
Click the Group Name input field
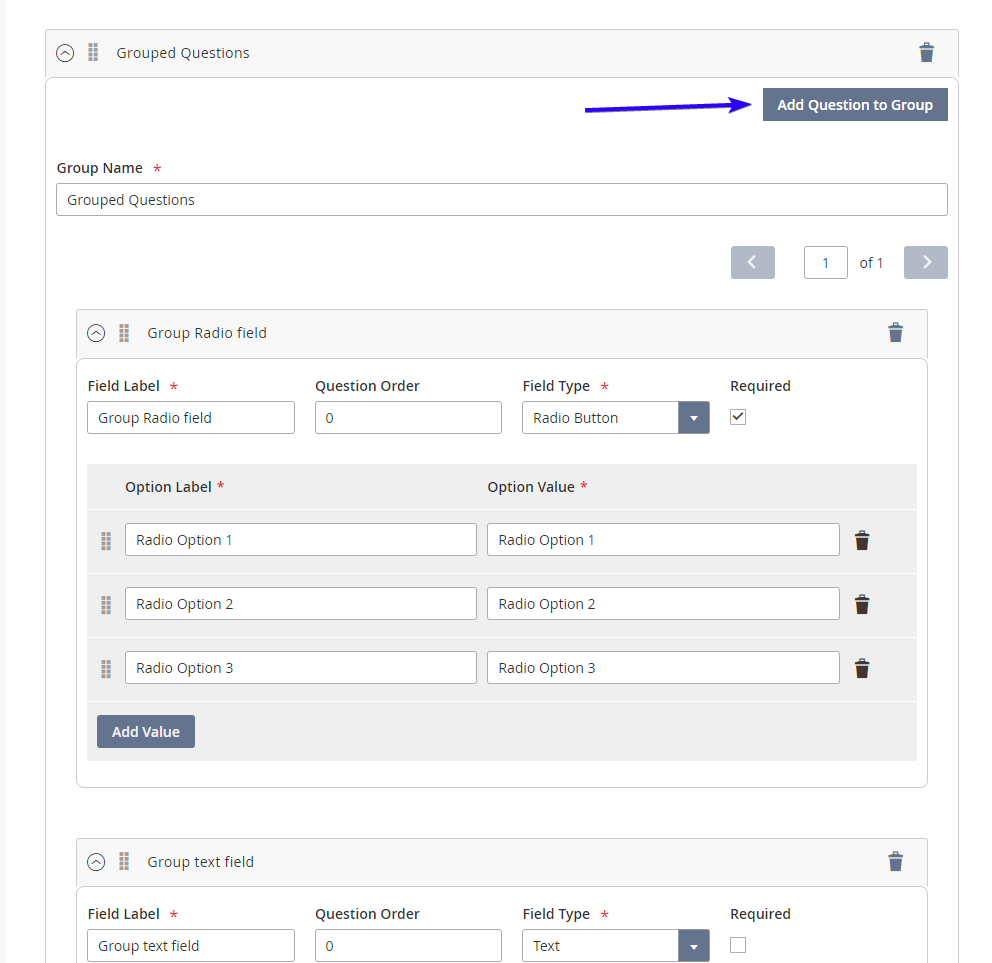501,200
